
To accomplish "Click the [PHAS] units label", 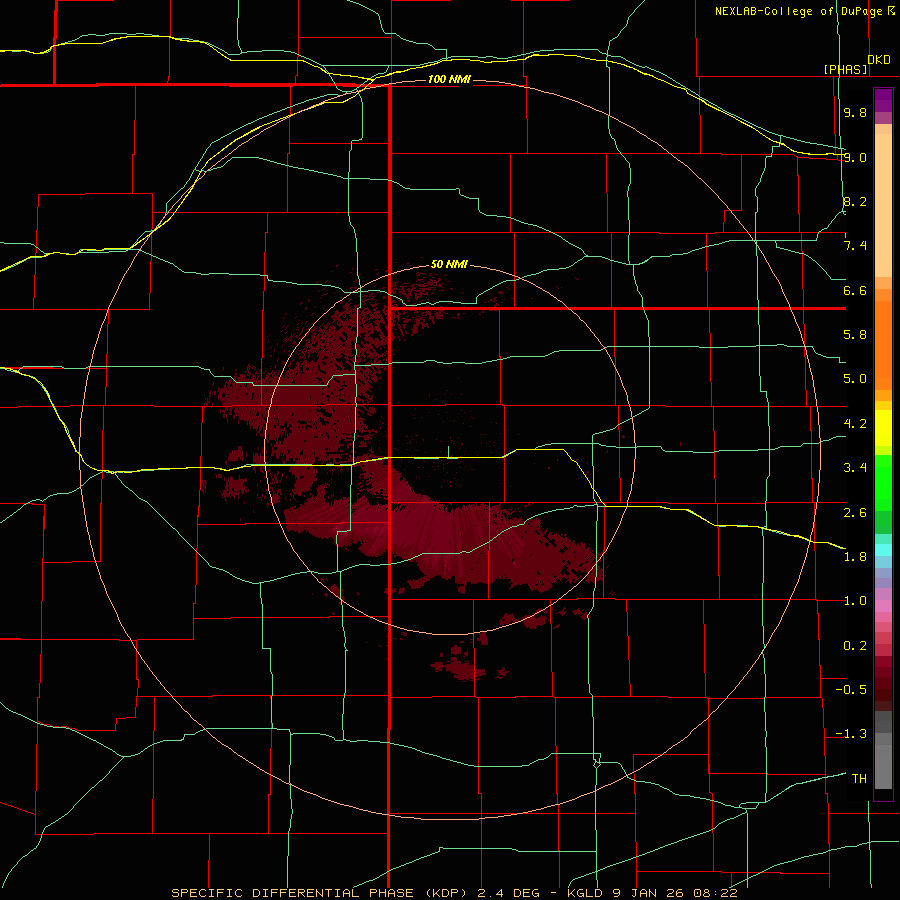I will tap(845, 69).
